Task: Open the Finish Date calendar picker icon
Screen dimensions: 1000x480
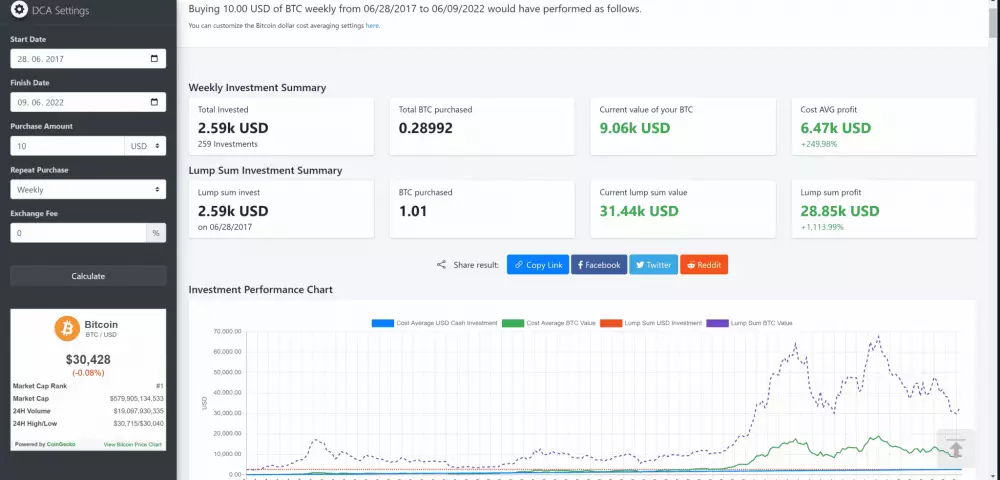Action: [153, 102]
